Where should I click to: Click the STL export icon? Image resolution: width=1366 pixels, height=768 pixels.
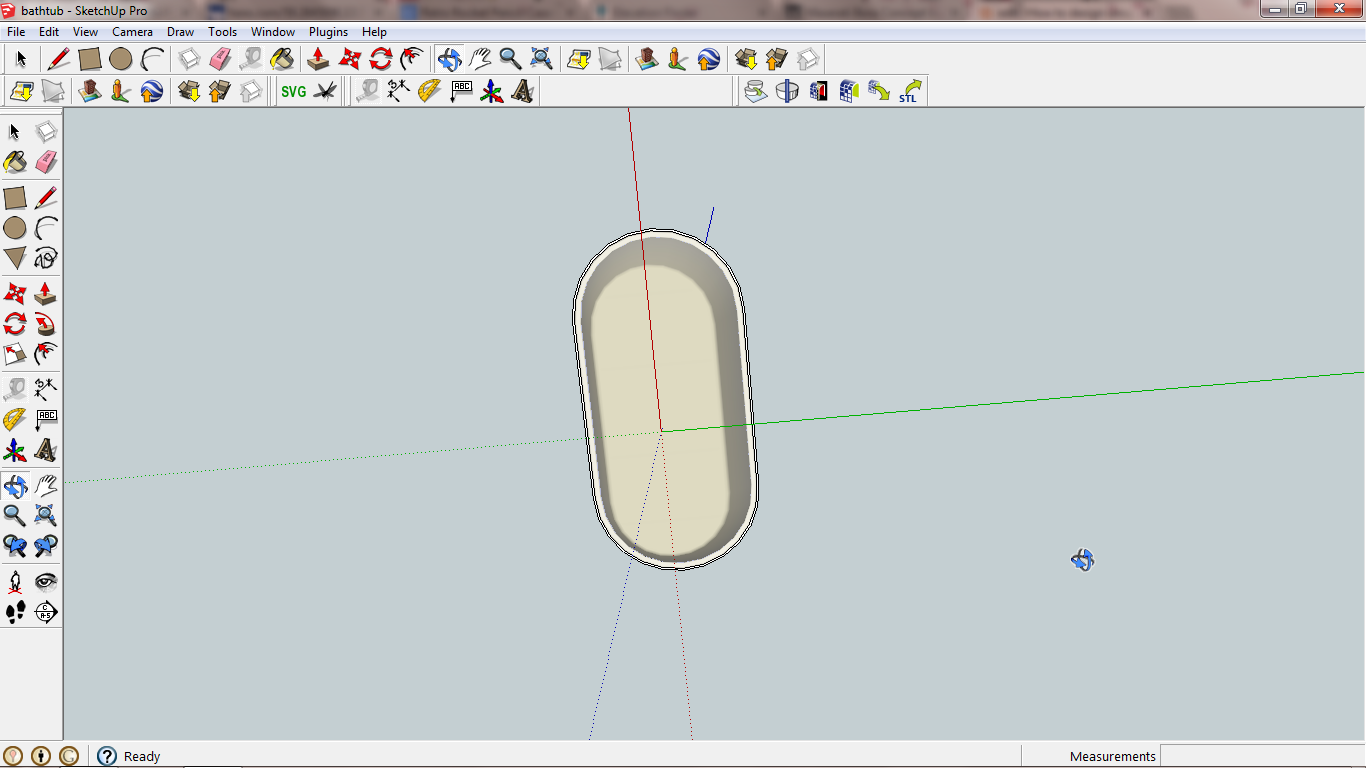coord(910,91)
